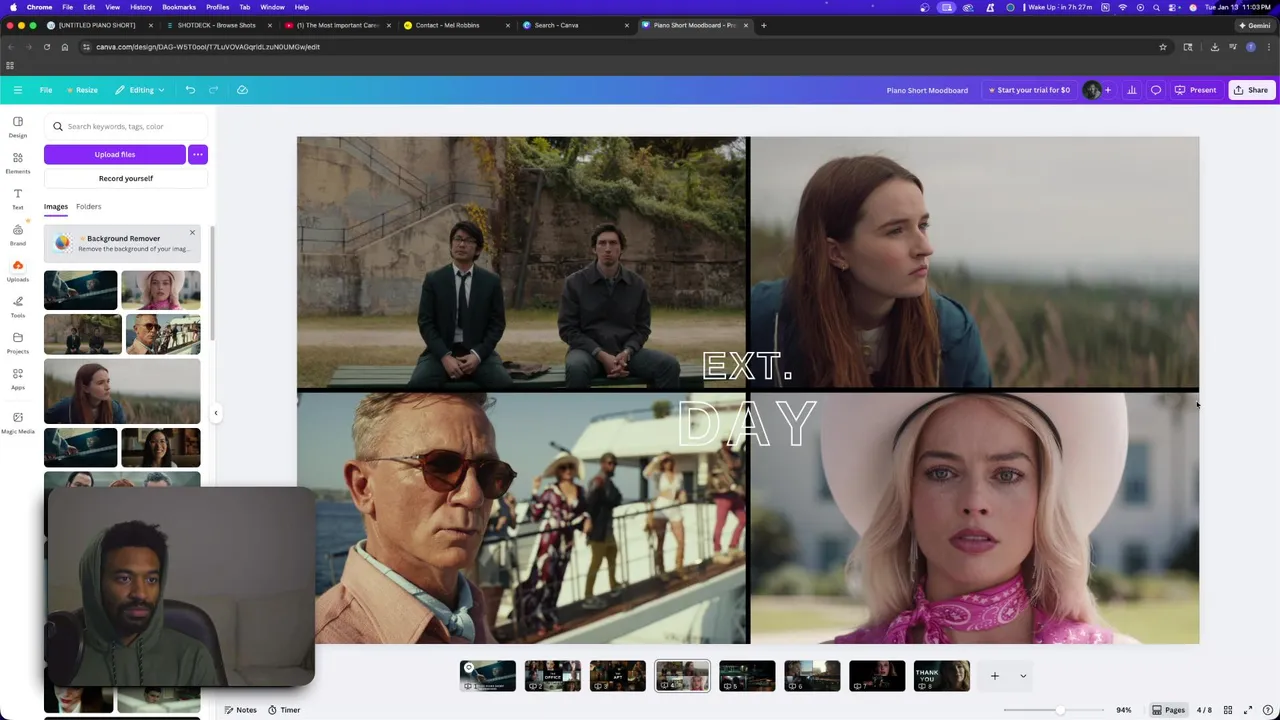The height and width of the screenshot is (720, 1280).
Task: Click the uploads search field
Action: [x=126, y=126]
